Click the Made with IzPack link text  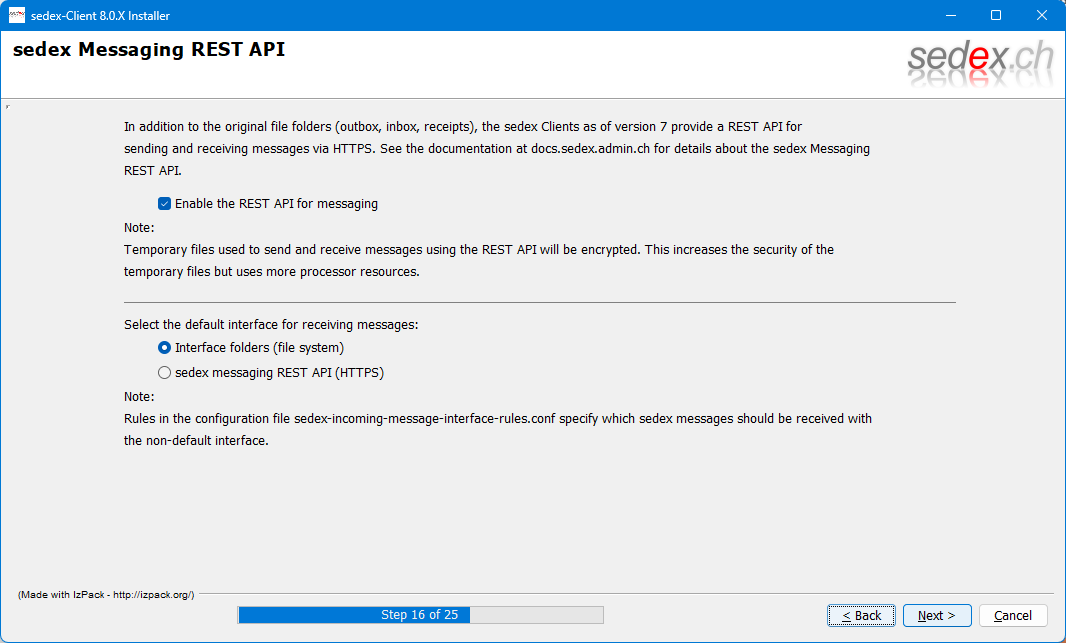(x=106, y=594)
